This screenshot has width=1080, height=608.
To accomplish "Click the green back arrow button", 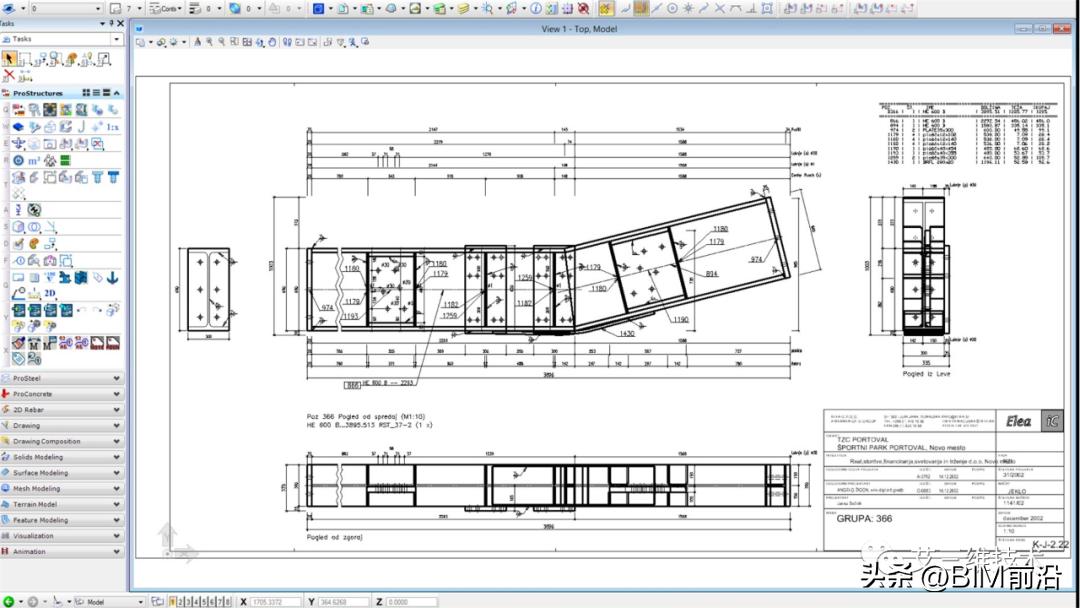I will tap(9, 602).
